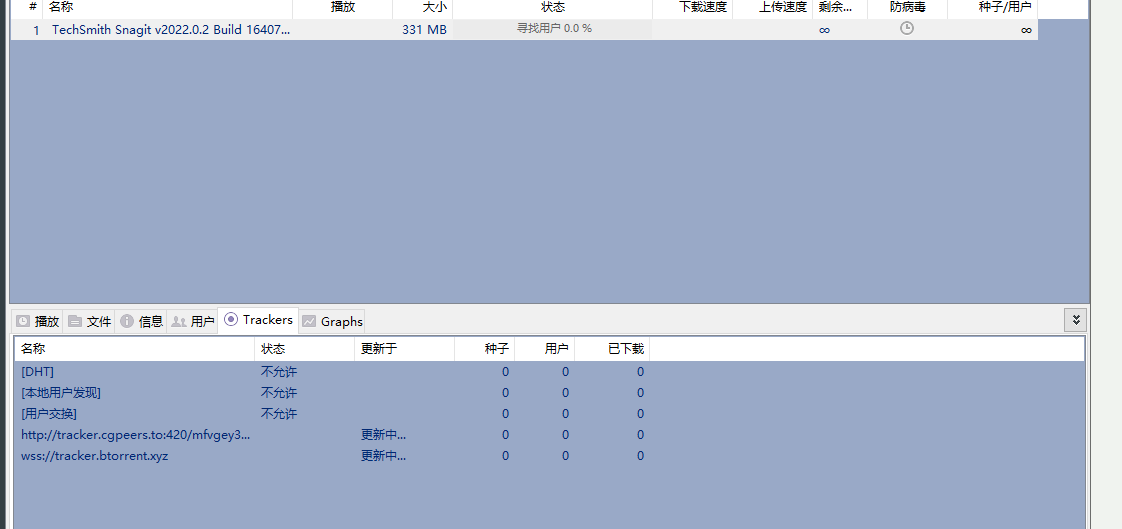Select the [用户交换] tracker row
The height and width of the screenshot is (529, 1122).
[x=549, y=413]
